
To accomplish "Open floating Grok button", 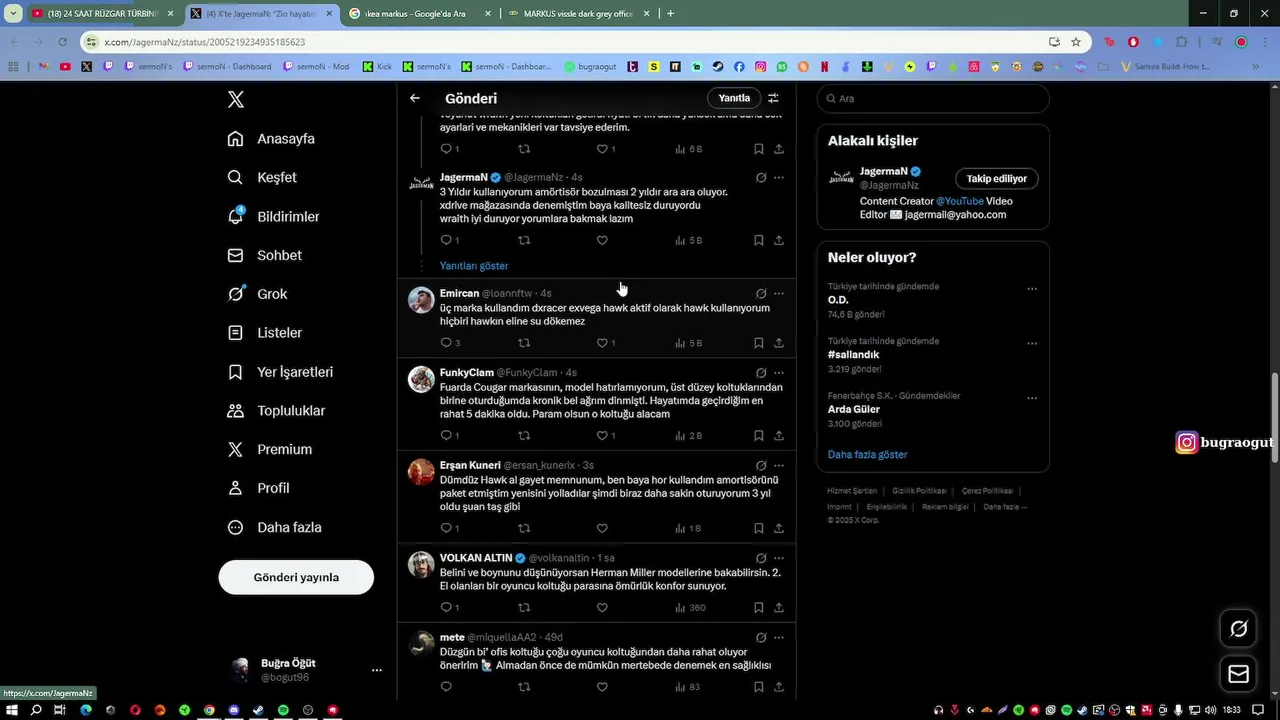I will [x=1238, y=629].
